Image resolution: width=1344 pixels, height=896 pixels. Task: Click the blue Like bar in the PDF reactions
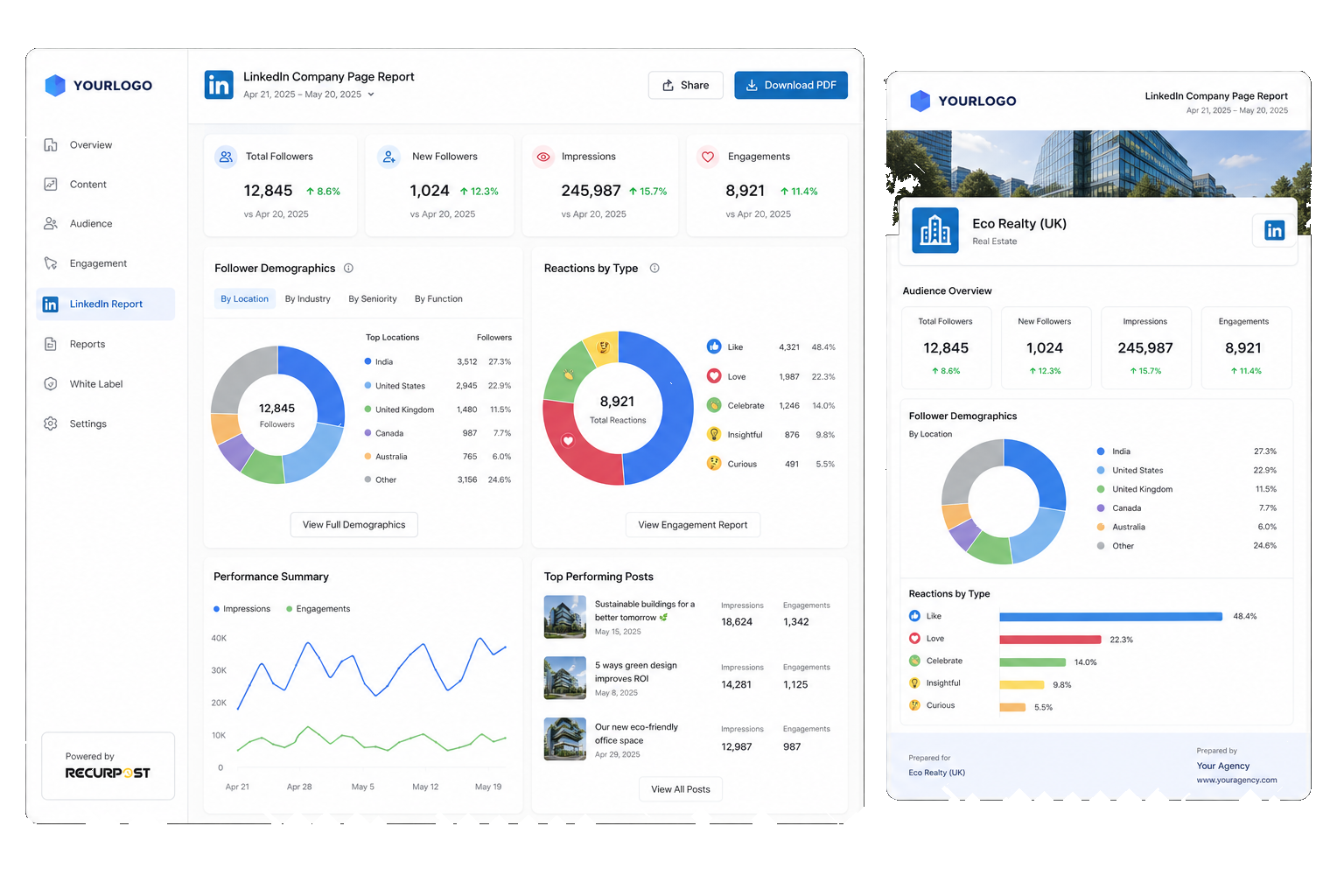1110,617
